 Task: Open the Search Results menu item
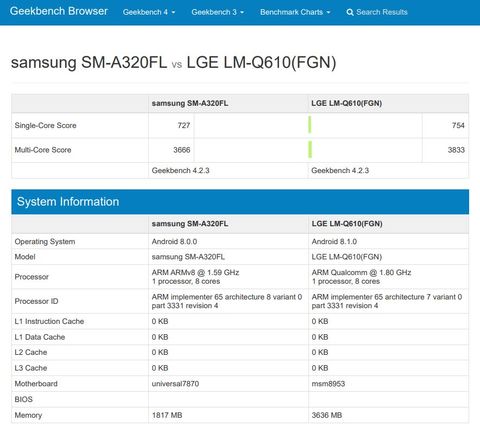(377, 12)
